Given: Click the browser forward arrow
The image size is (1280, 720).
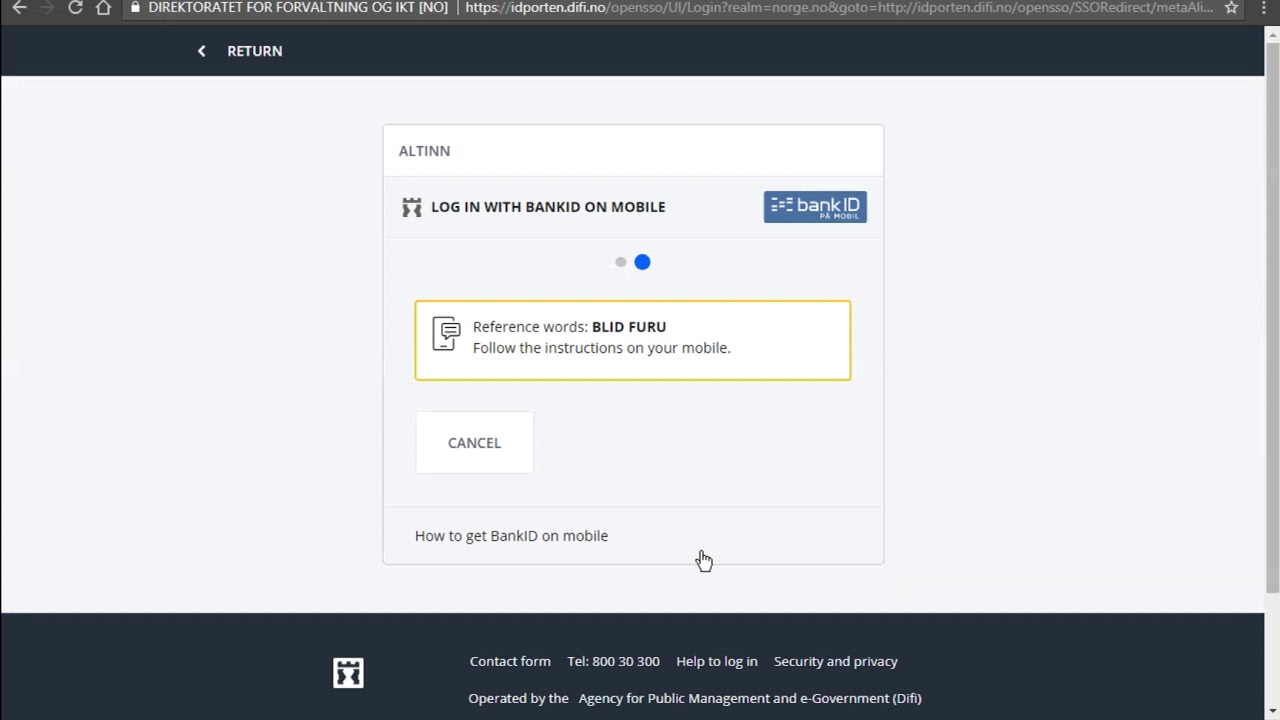Looking at the screenshot, I should click(46, 7).
